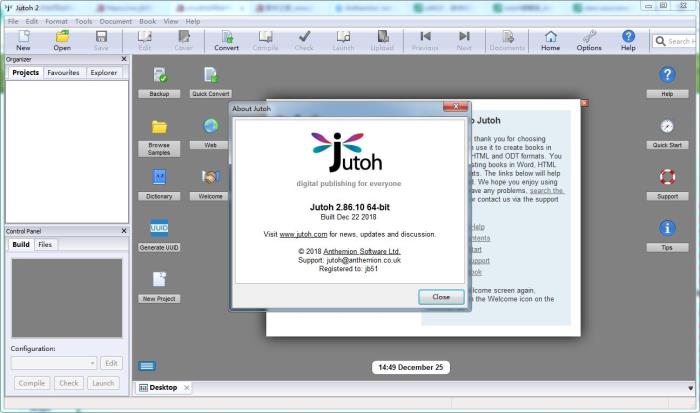Close the Desktop document tab

point(187,388)
